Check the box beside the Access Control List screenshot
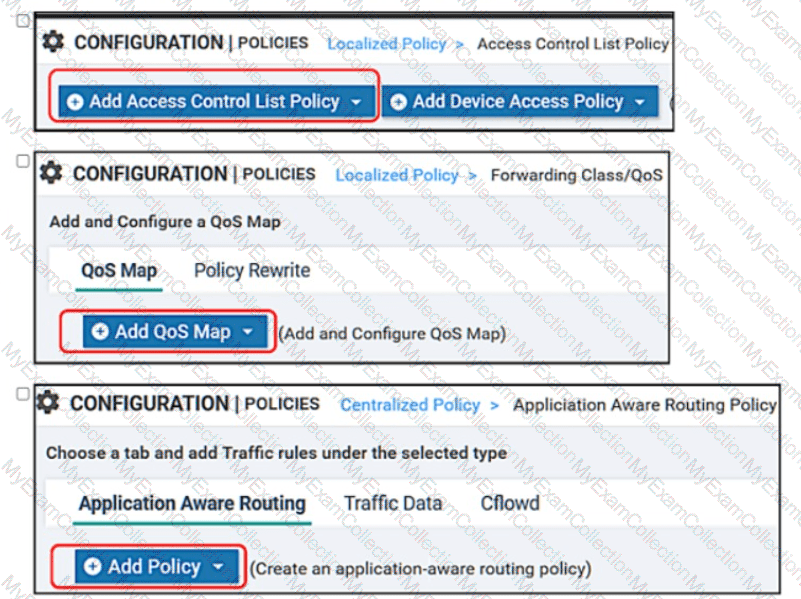 click(23, 21)
